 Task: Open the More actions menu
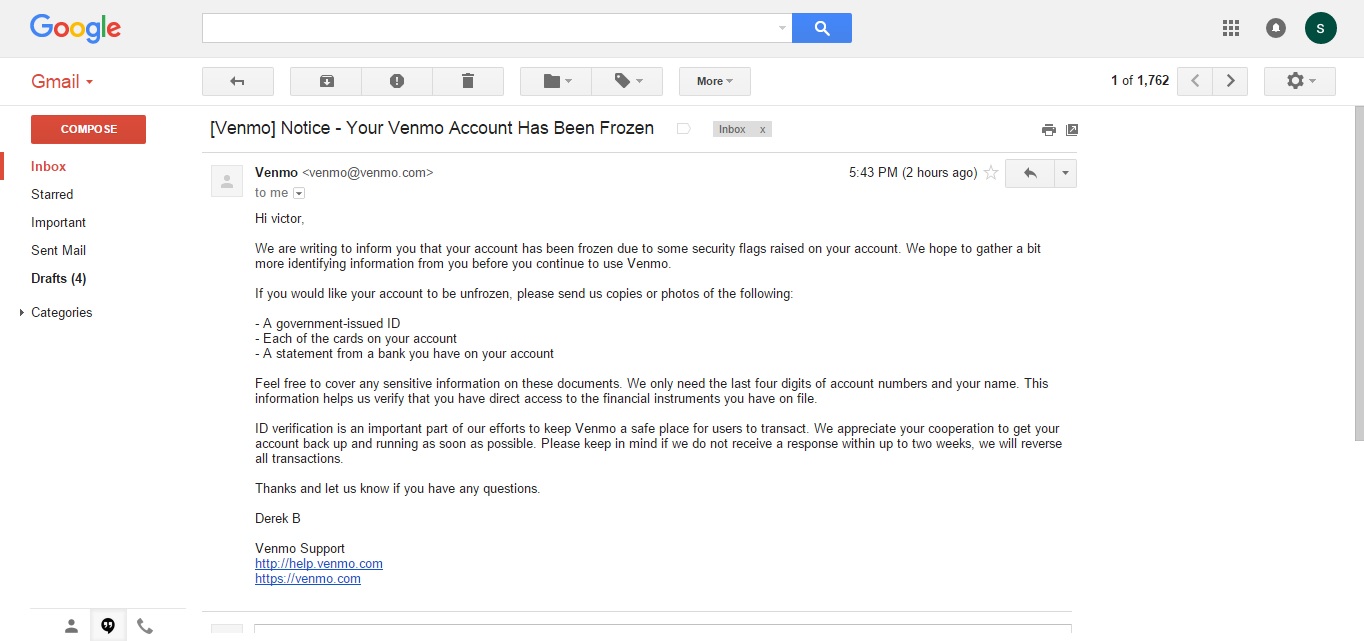(715, 81)
